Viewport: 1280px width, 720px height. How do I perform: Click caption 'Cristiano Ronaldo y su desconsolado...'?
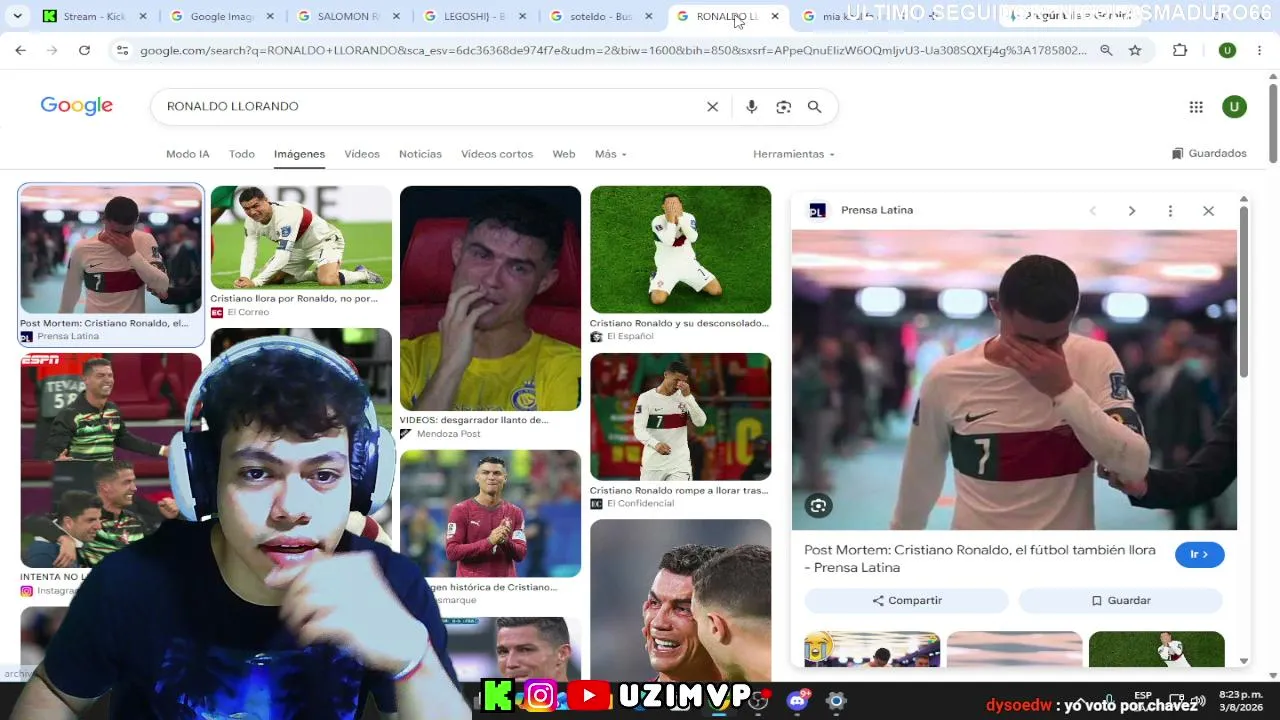[679, 323]
